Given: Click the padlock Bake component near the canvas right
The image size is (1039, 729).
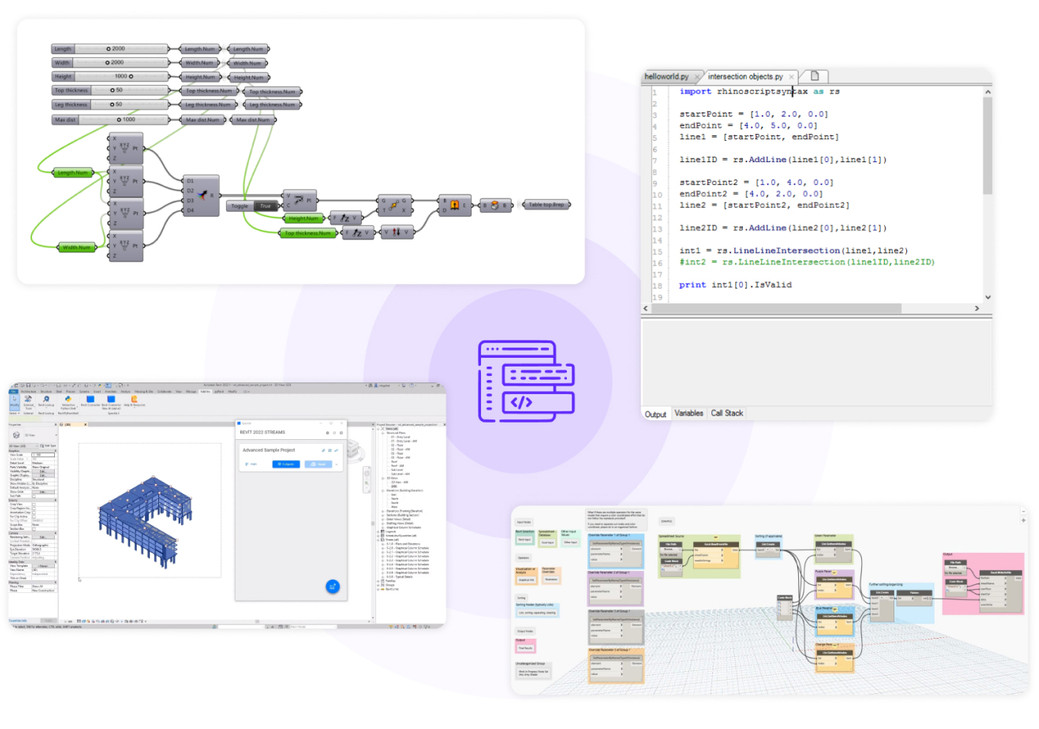Looking at the screenshot, I should pyautogui.click(x=455, y=204).
